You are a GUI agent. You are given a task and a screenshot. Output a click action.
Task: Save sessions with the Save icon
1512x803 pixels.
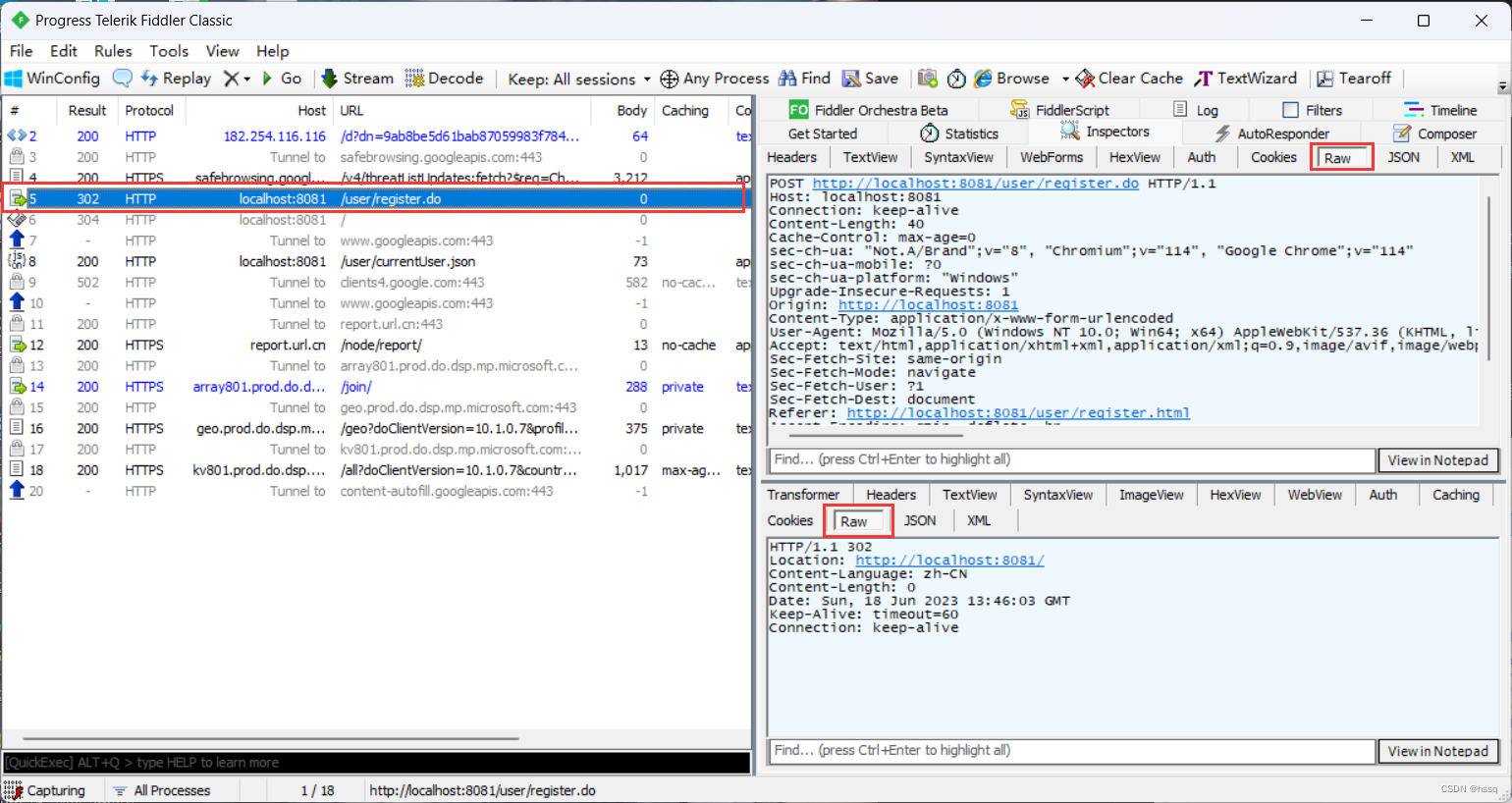pos(870,79)
